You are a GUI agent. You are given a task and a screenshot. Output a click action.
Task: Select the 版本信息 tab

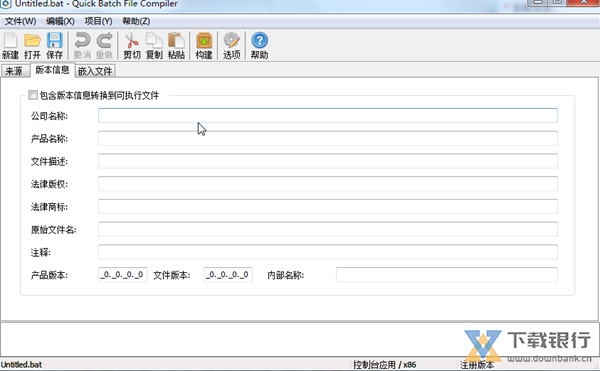(52, 70)
